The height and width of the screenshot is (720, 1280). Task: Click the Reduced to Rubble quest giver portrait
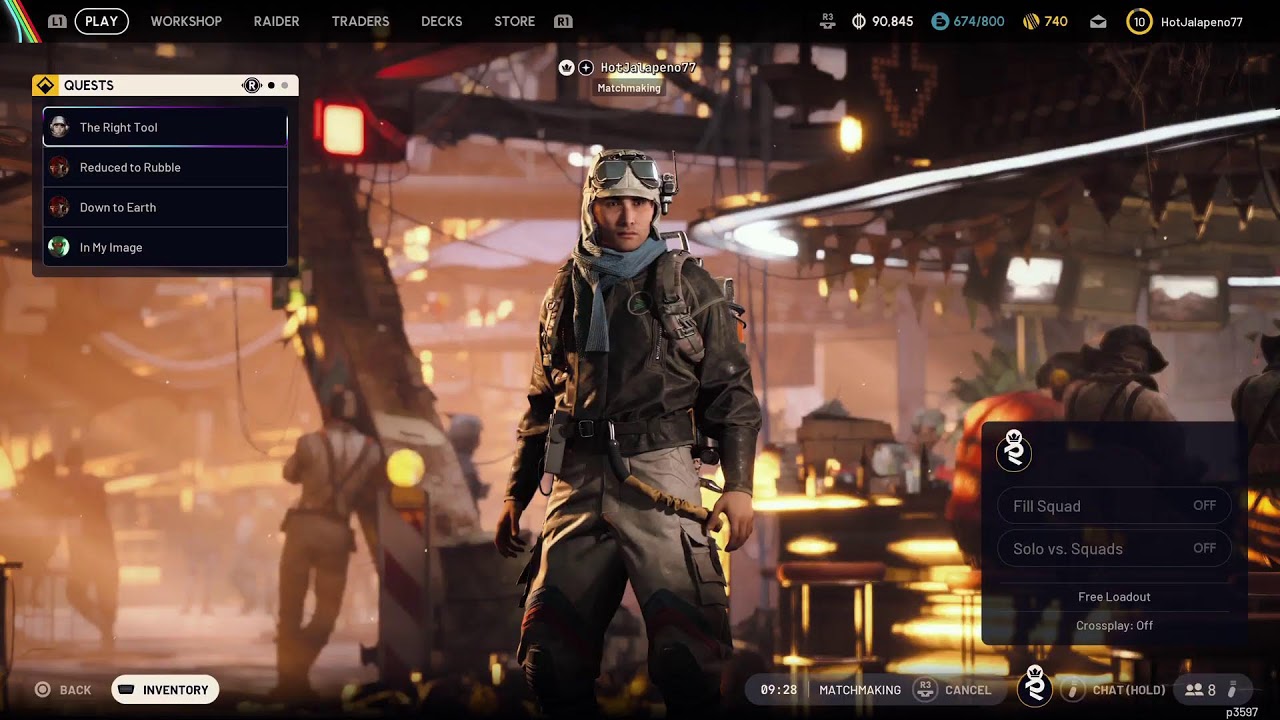pyautogui.click(x=59, y=167)
